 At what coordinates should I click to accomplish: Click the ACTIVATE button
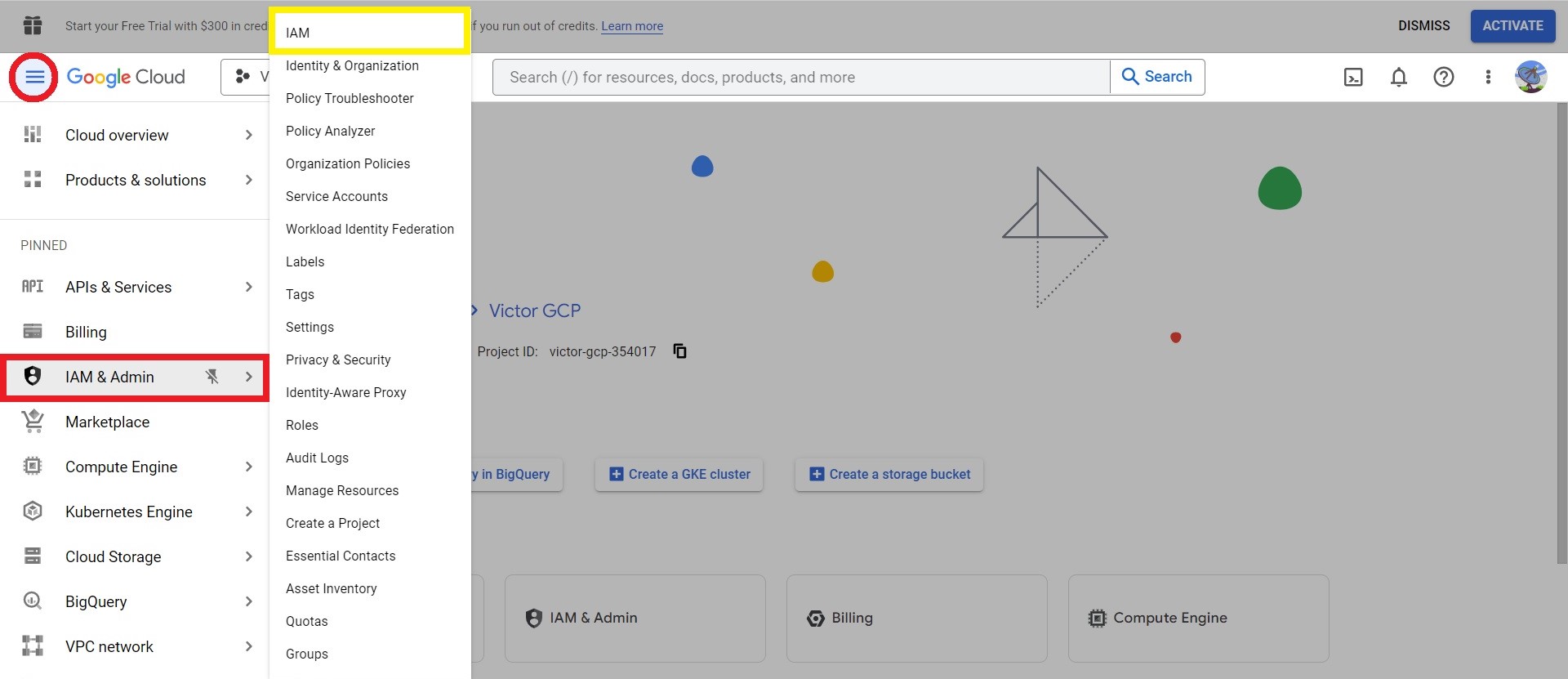click(x=1512, y=25)
